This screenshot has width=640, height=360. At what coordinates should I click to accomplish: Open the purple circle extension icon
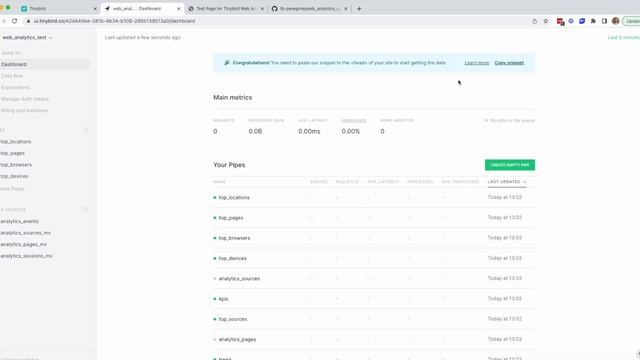pos(571,21)
